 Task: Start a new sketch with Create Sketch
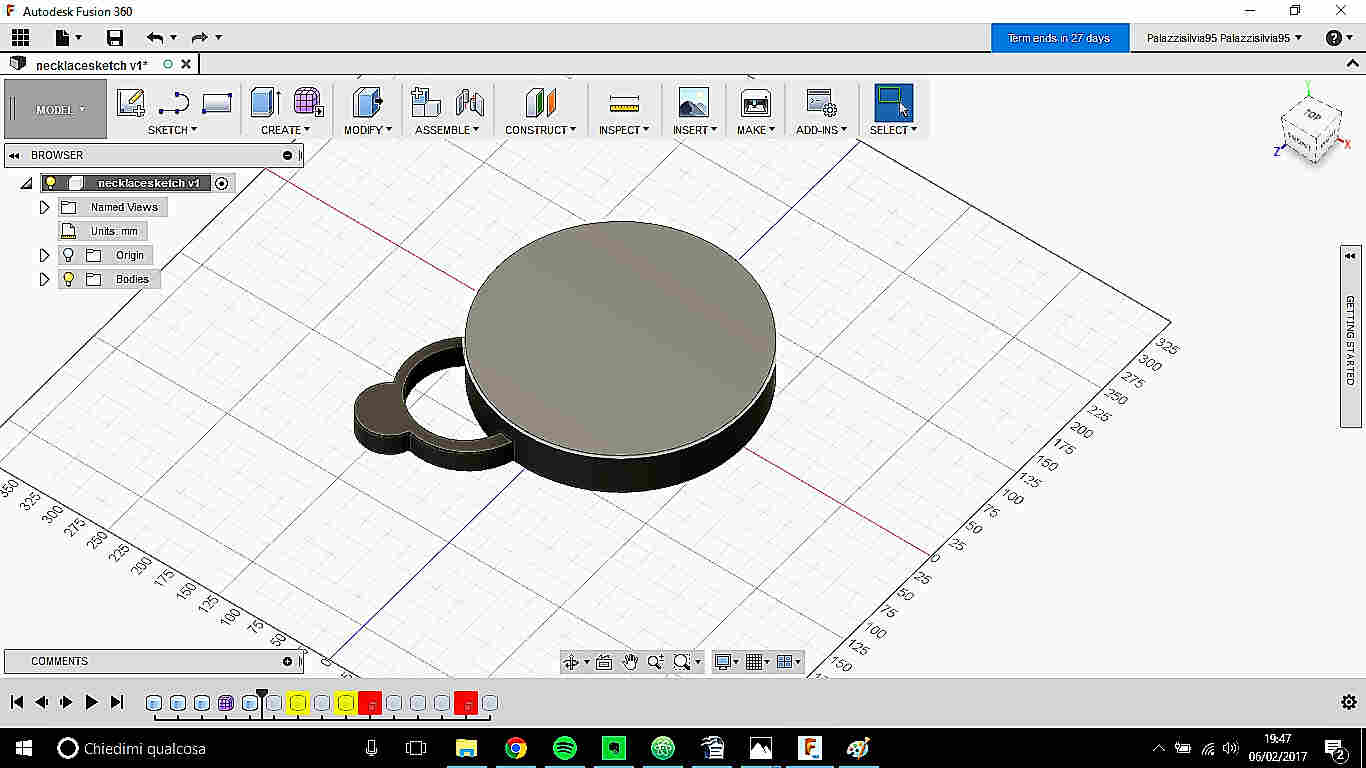click(131, 103)
